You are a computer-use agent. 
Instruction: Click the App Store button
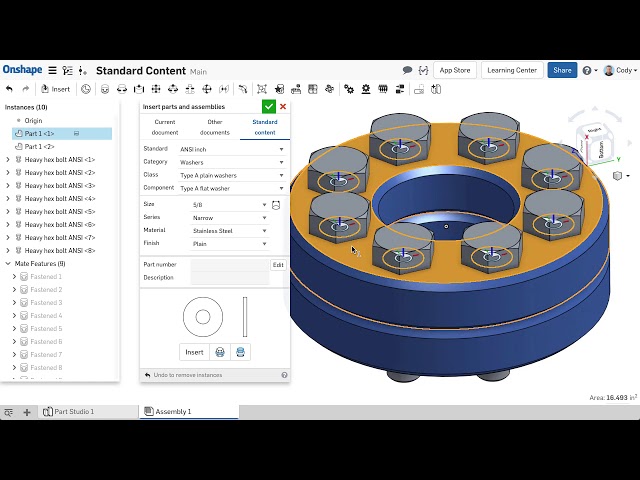[455, 70]
